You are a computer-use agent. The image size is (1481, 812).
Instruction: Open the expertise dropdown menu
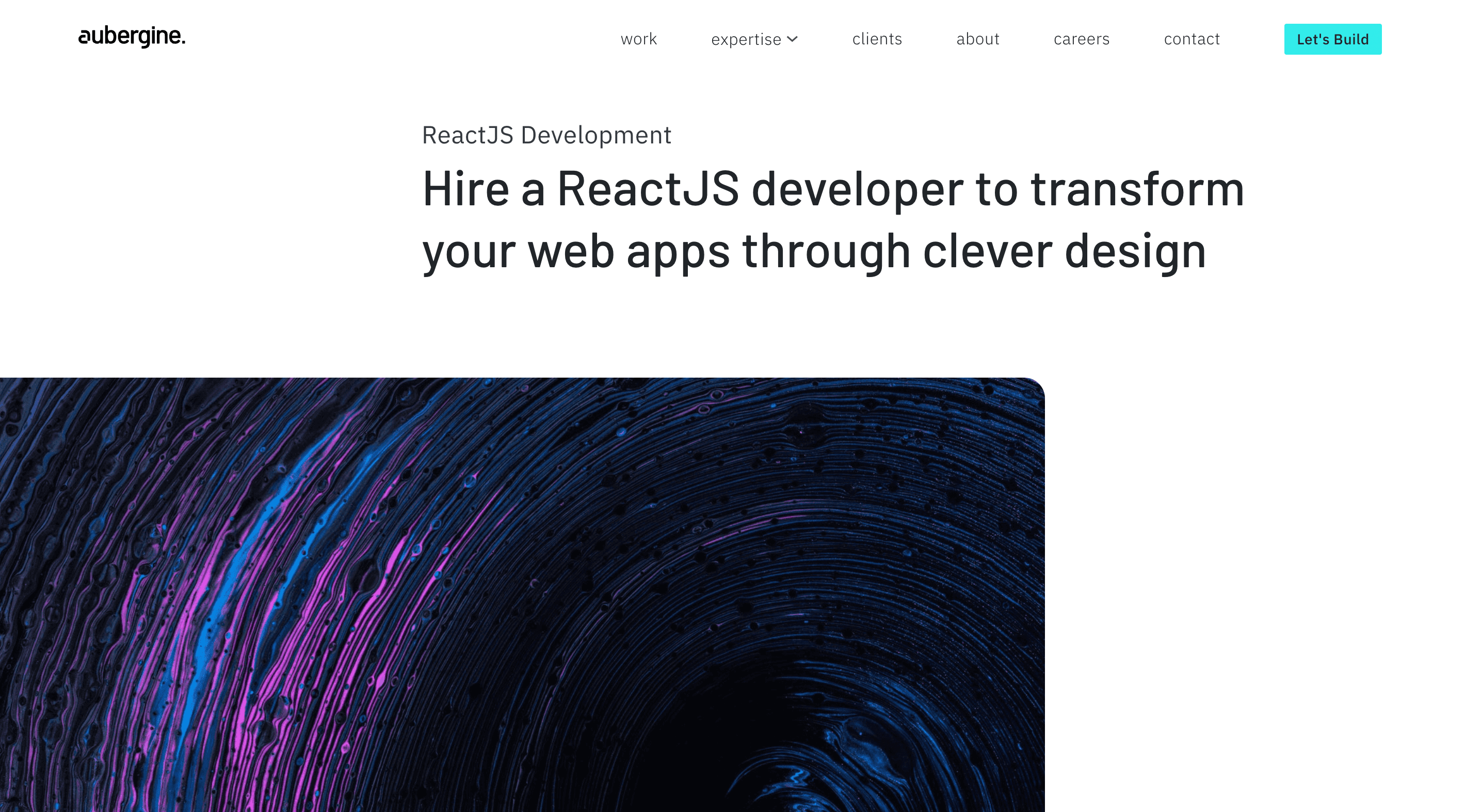pos(753,39)
